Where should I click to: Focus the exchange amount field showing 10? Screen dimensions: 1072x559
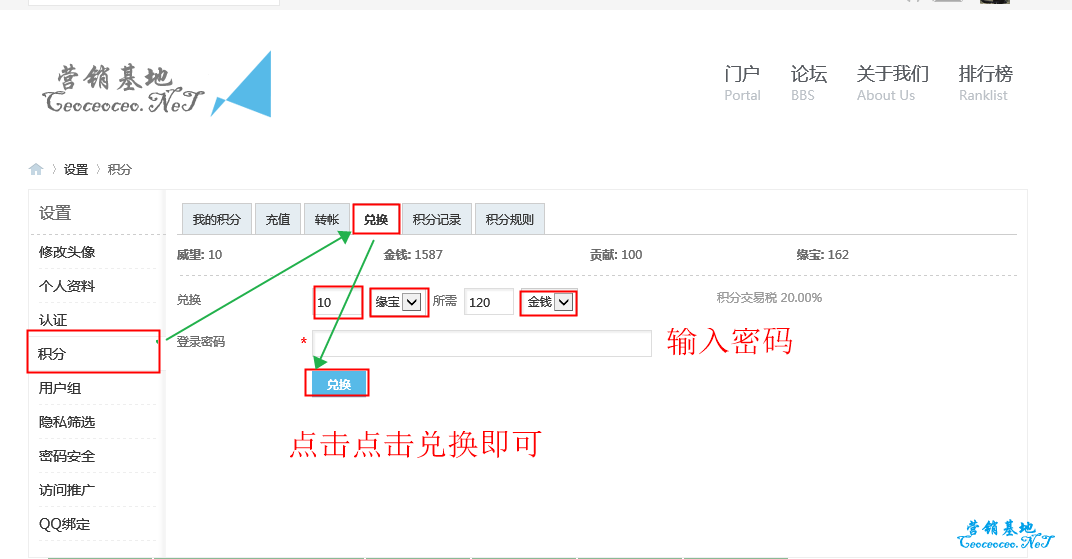point(336,302)
